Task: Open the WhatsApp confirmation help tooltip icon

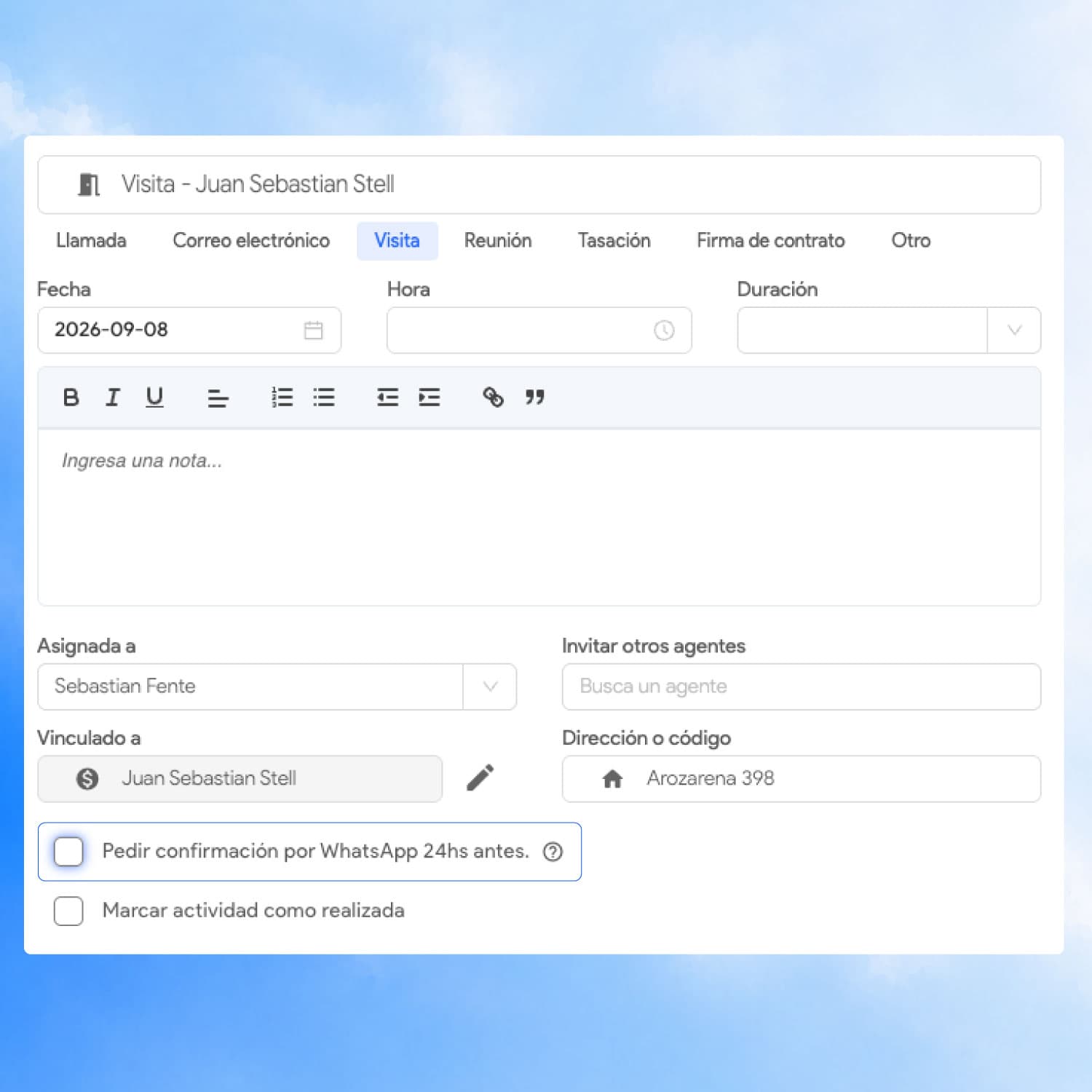Action: click(553, 851)
